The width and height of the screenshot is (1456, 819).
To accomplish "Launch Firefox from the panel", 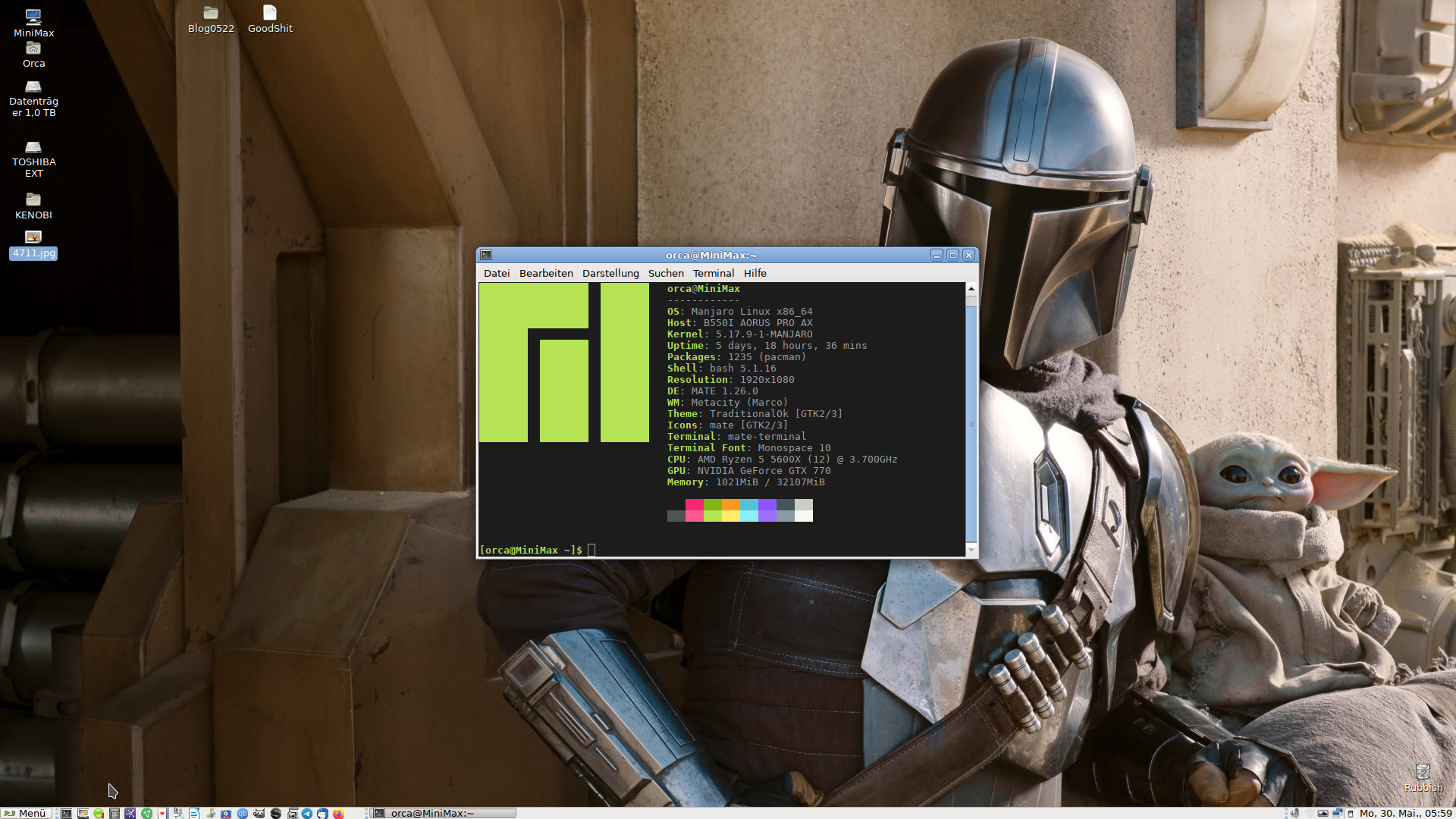I will (x=338, y=813).
